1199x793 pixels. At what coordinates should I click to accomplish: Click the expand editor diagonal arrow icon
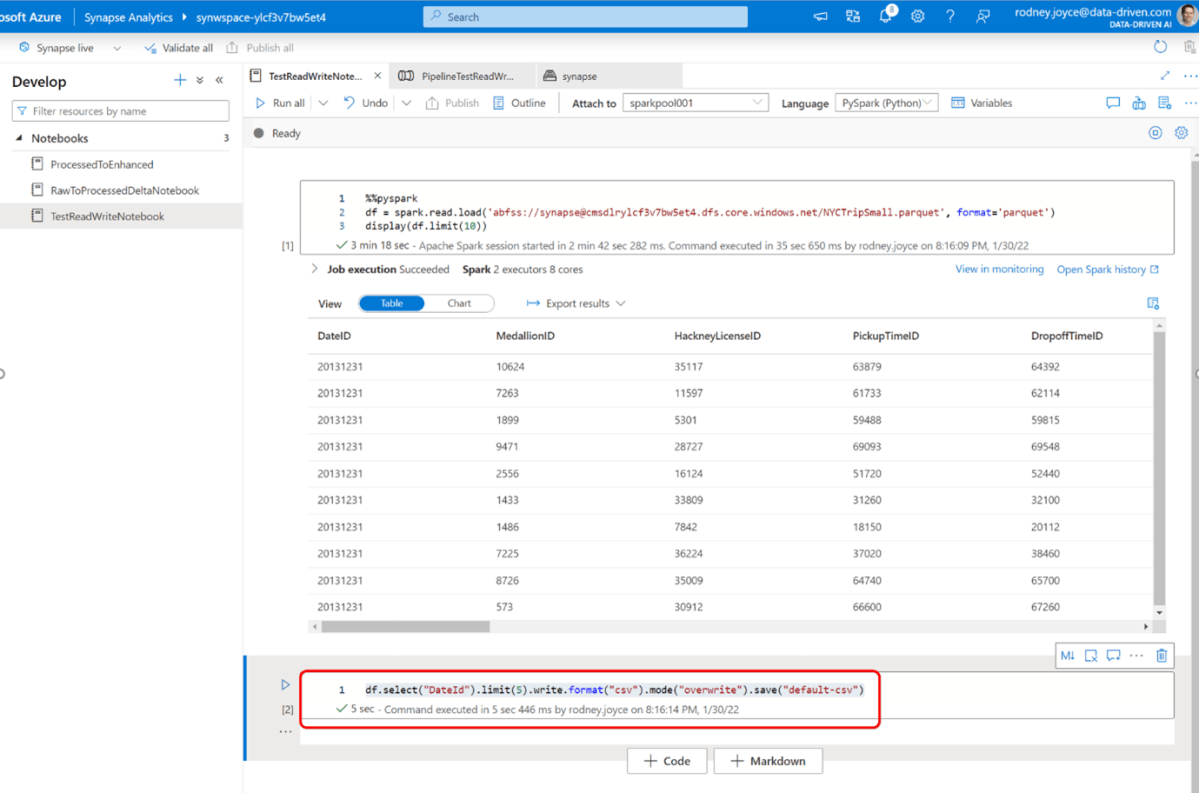(1165, 76)
